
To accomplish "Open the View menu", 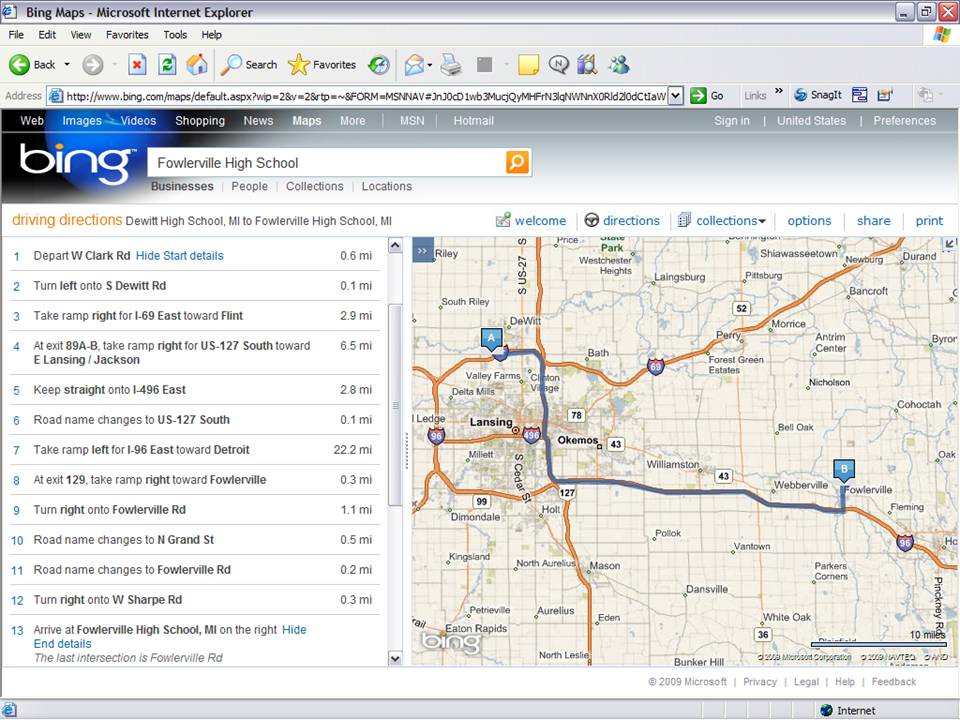I will pyautogui.click(x=80, y=35).
